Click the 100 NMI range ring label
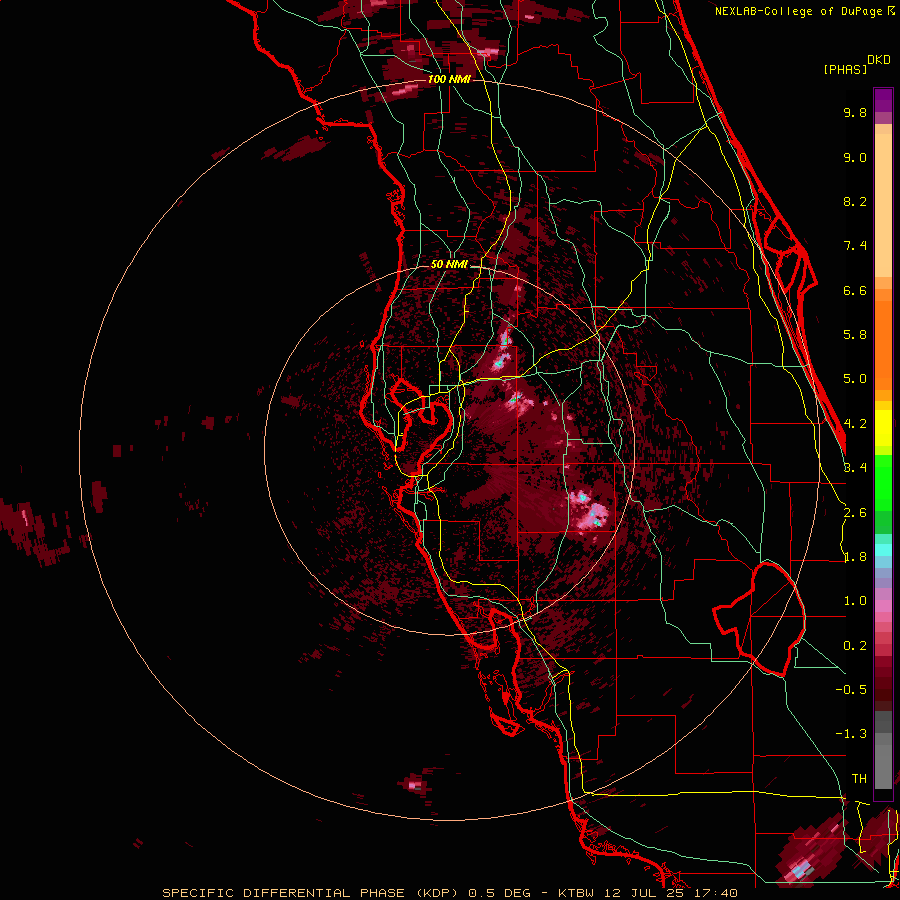The height and width of the screenshot is (900, 900). click(449, 79)
